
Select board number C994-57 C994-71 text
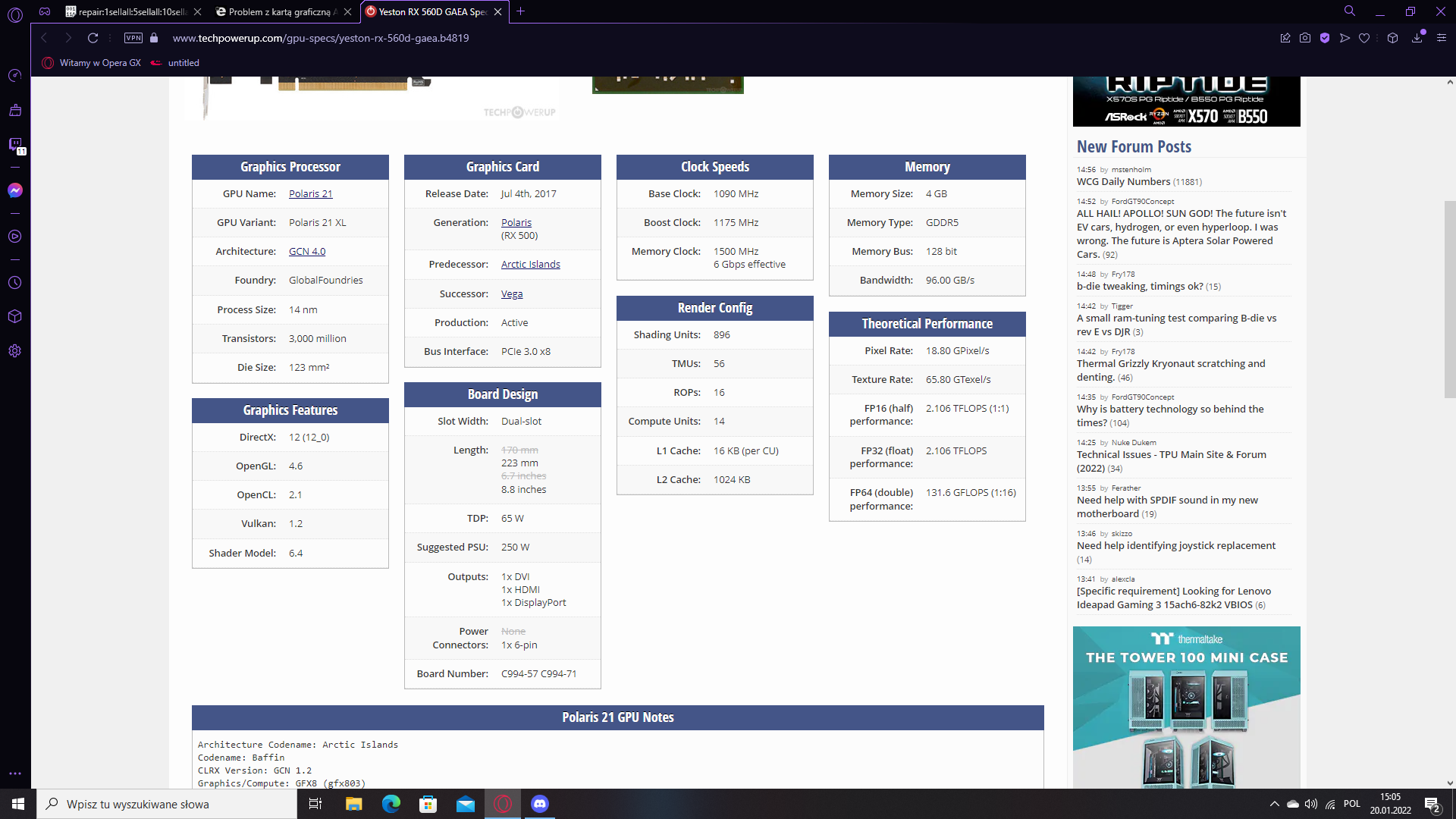click(538, 674)
